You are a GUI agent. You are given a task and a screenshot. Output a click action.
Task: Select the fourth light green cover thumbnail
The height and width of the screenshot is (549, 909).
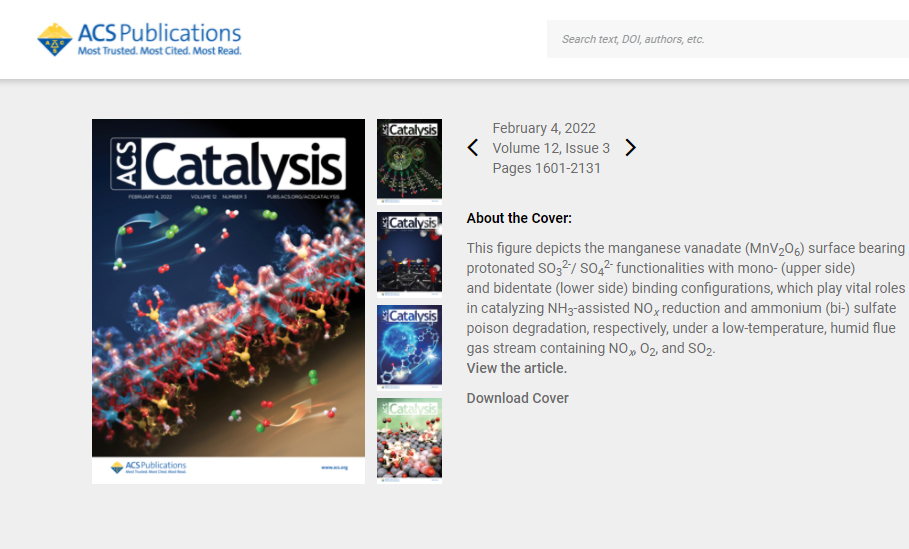[409, 441]
